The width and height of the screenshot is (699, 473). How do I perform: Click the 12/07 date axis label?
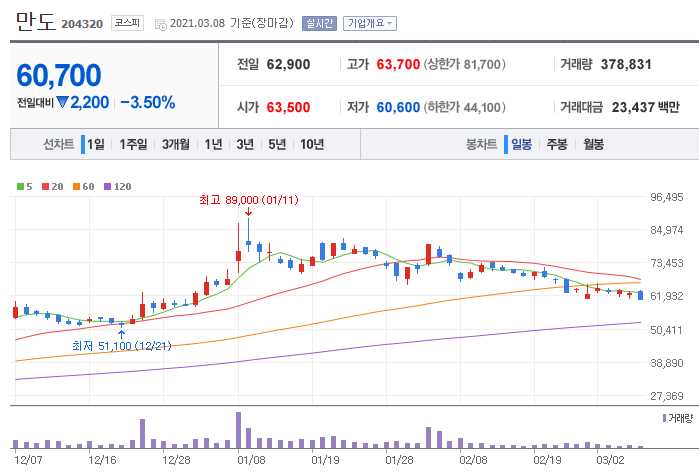(x=28, y=460)
